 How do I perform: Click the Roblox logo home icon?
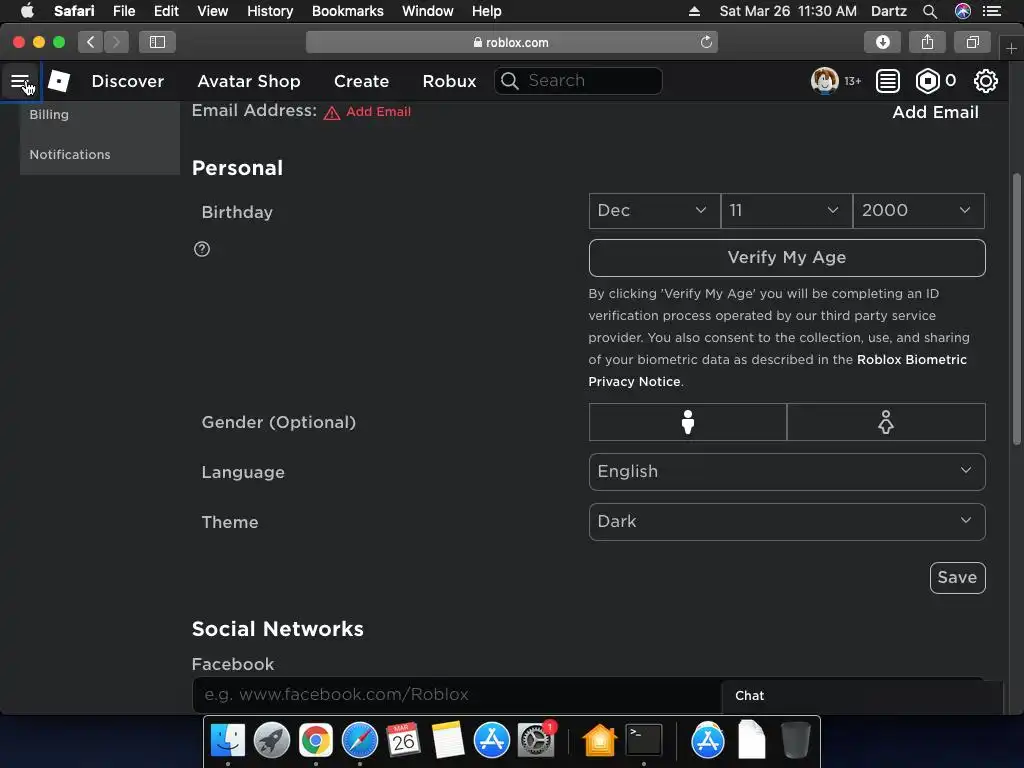click(x=59, y=81)
